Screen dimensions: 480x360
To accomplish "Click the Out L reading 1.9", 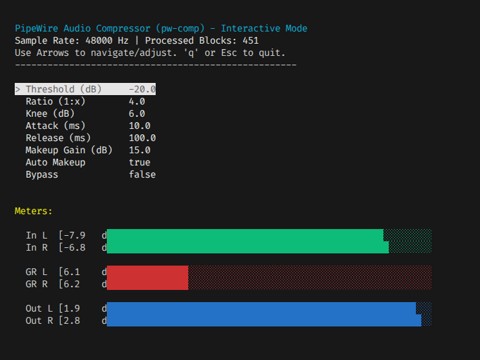I will tap(72, 308).
